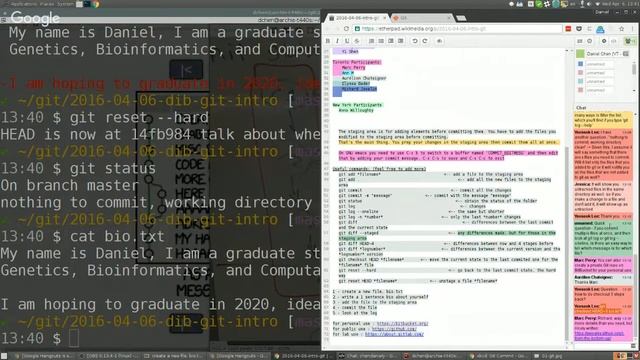The width and height of the screenshot is (640, 360).
Task: Open the bitbucket.org link in pad
Action: click(402, 324)
